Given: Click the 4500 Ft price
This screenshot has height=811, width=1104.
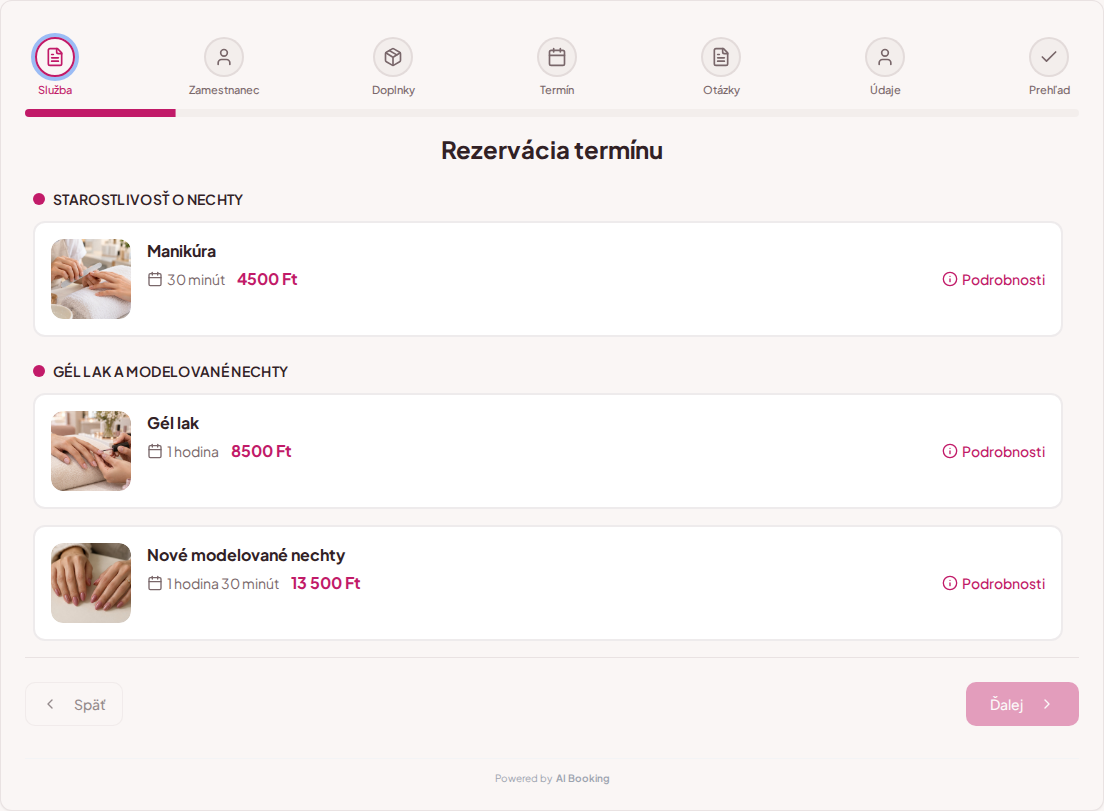Looking at the screenshot, I should (x=268, y=279).
